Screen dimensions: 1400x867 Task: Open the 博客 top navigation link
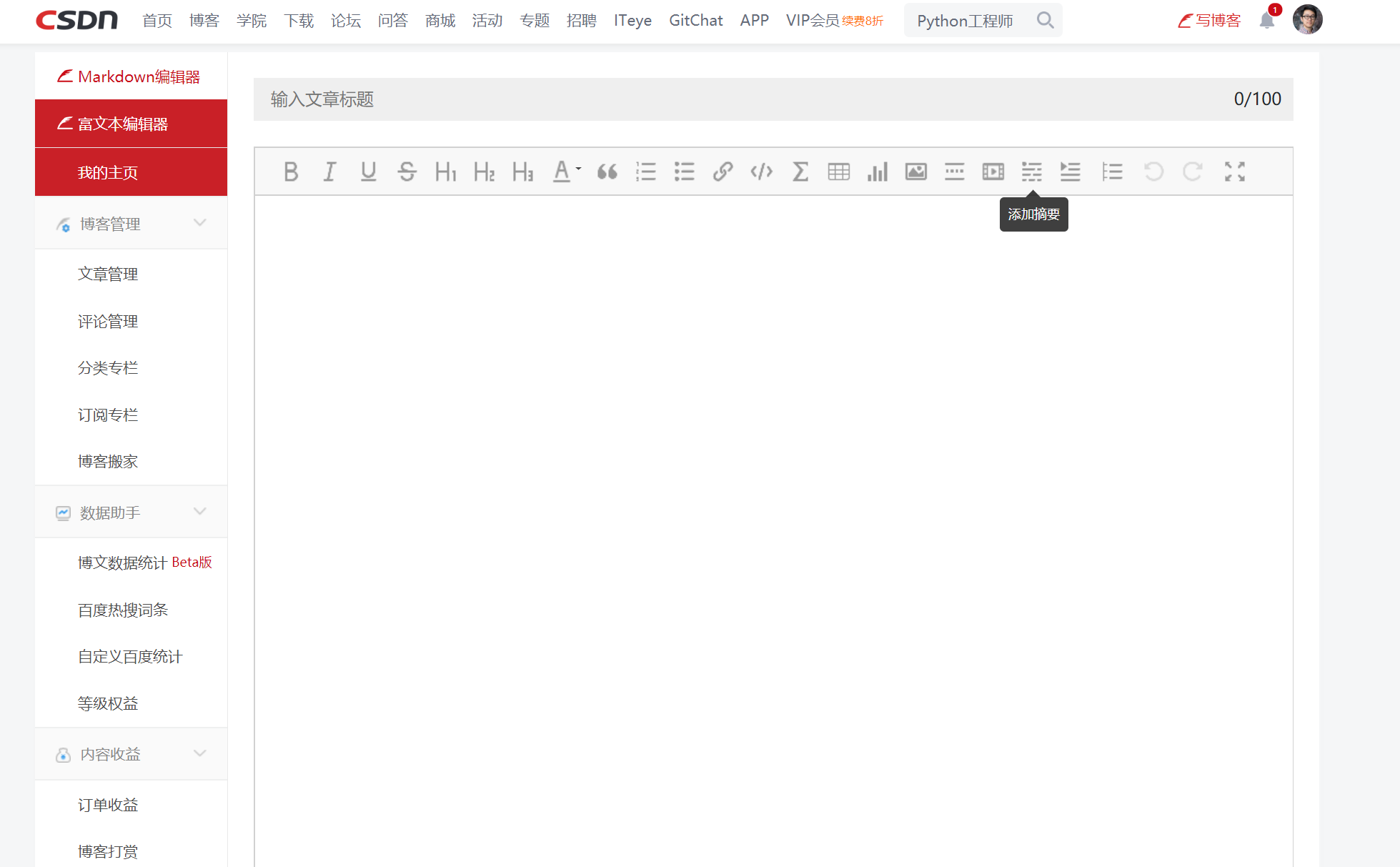204,21
